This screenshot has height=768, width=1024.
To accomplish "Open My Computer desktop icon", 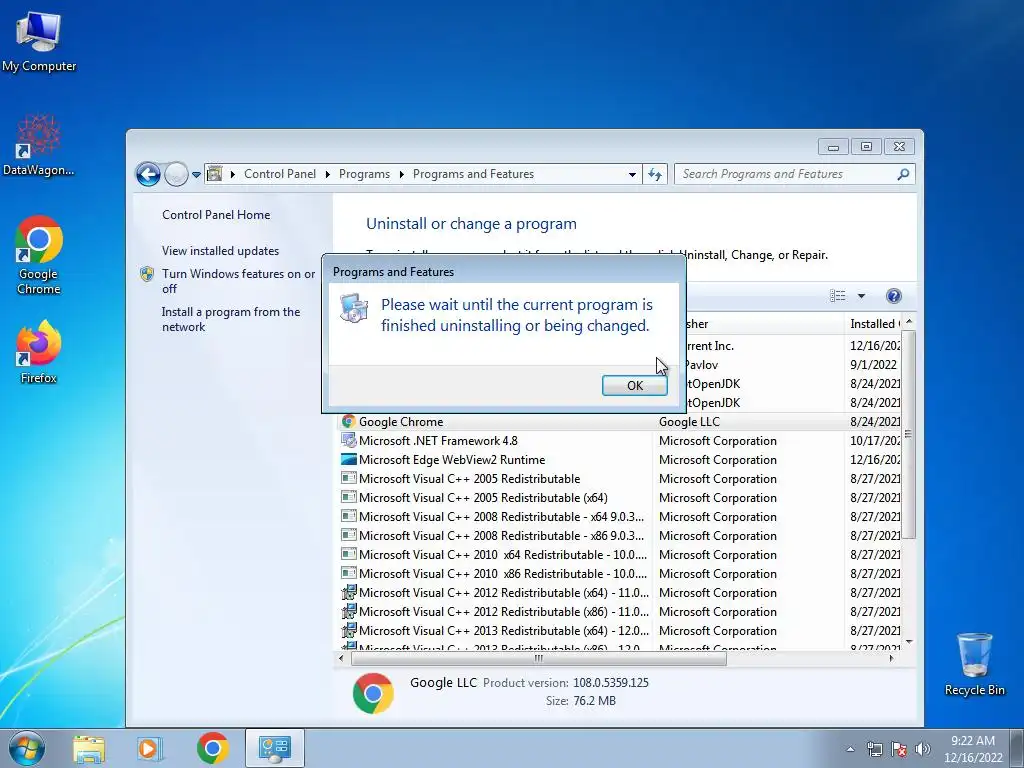I will click(x=39, y=41).
